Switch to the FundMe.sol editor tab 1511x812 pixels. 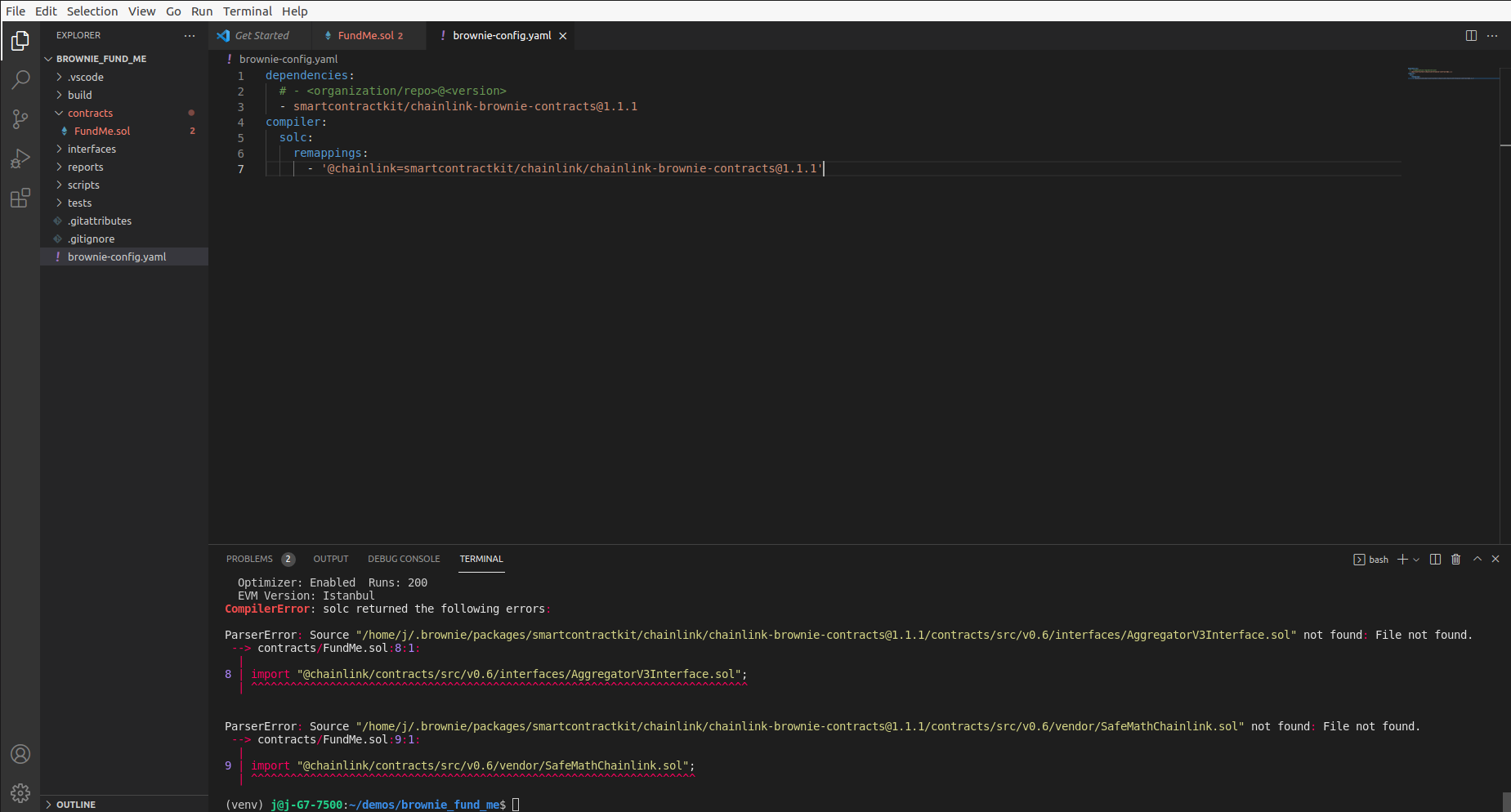pyautogui.click(x=369, y=36)
